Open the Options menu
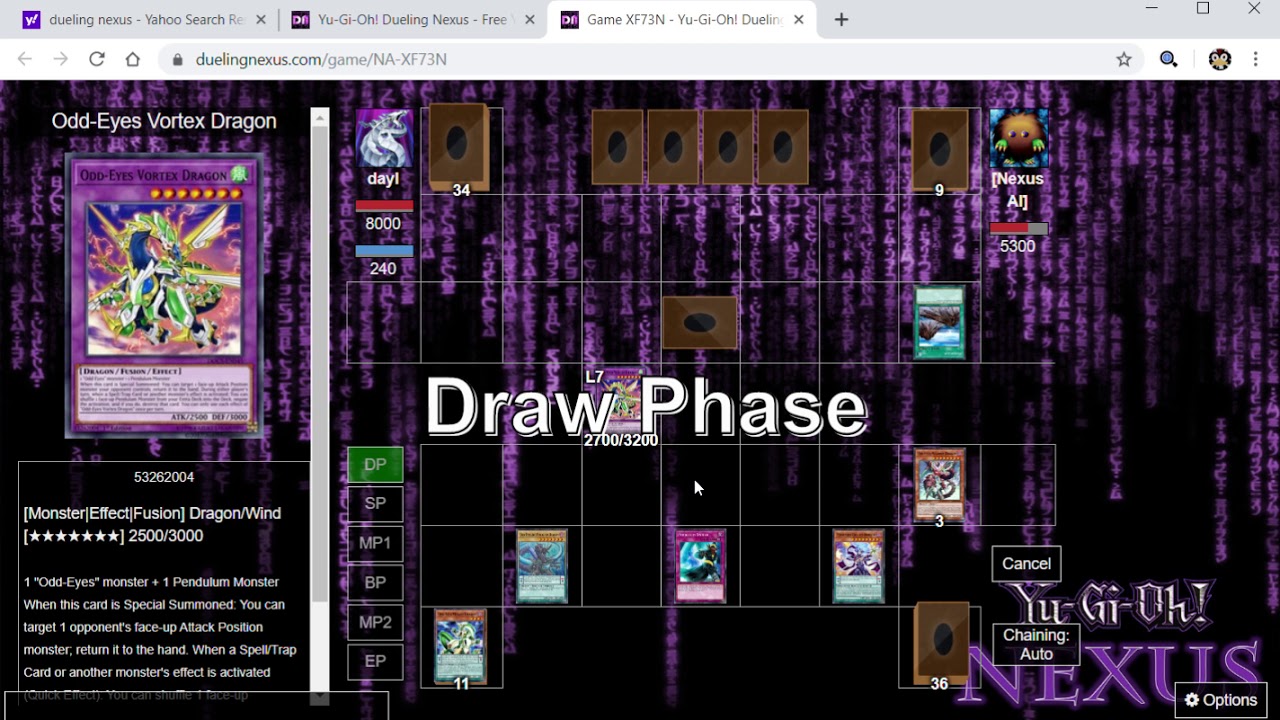Image resolution: width=1280 pixels, height=720 pixels. [1221, 700]
